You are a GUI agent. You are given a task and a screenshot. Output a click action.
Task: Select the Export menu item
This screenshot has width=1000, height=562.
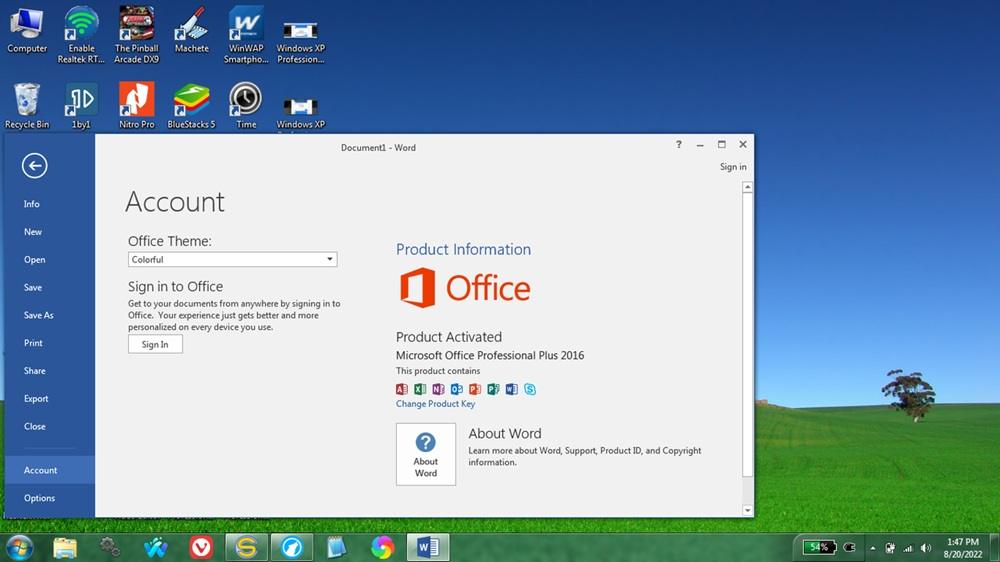click(36, 399)
